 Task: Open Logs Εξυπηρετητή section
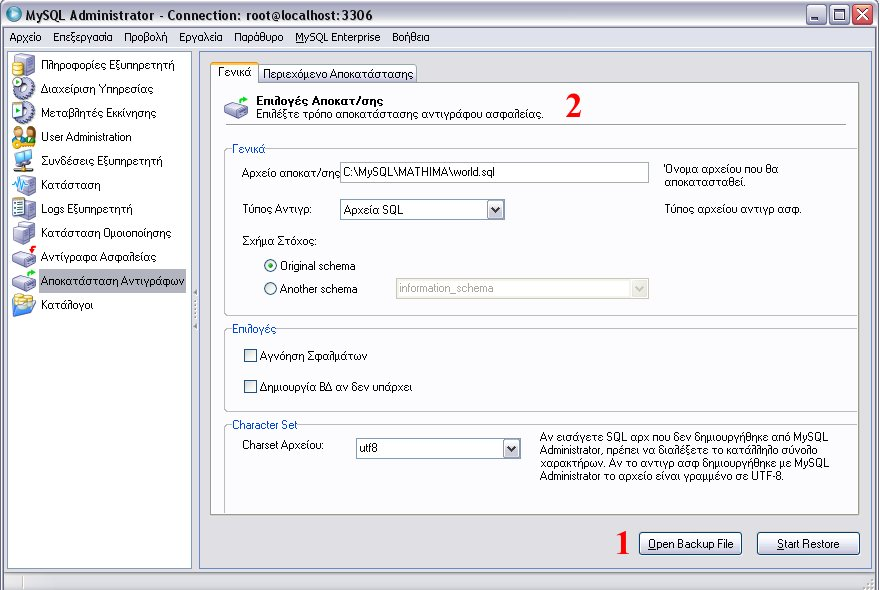(x=87, y=209)
